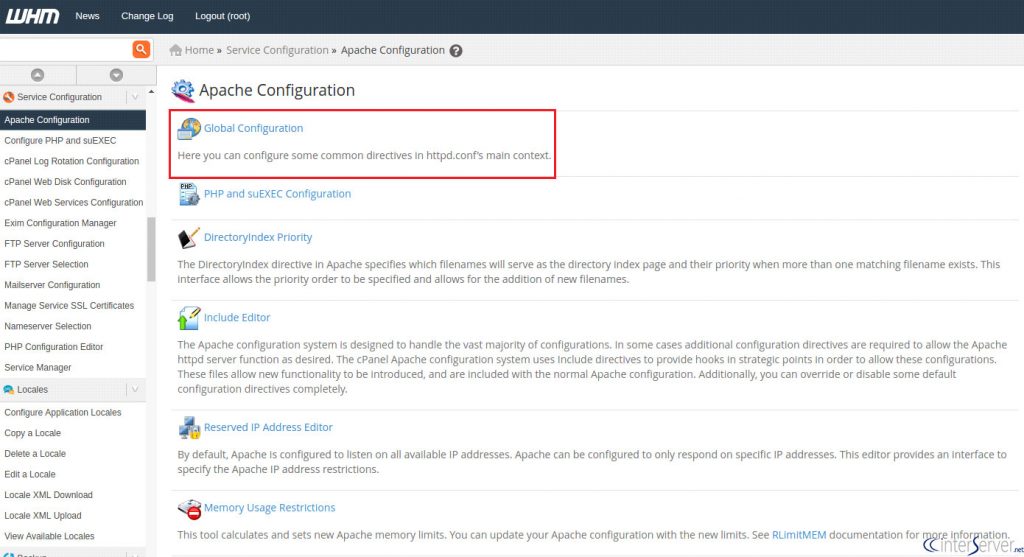Click the Home icon in breadcrumb
The height and width of the screenshot is (557, 1024).
[x=175, y=50]
